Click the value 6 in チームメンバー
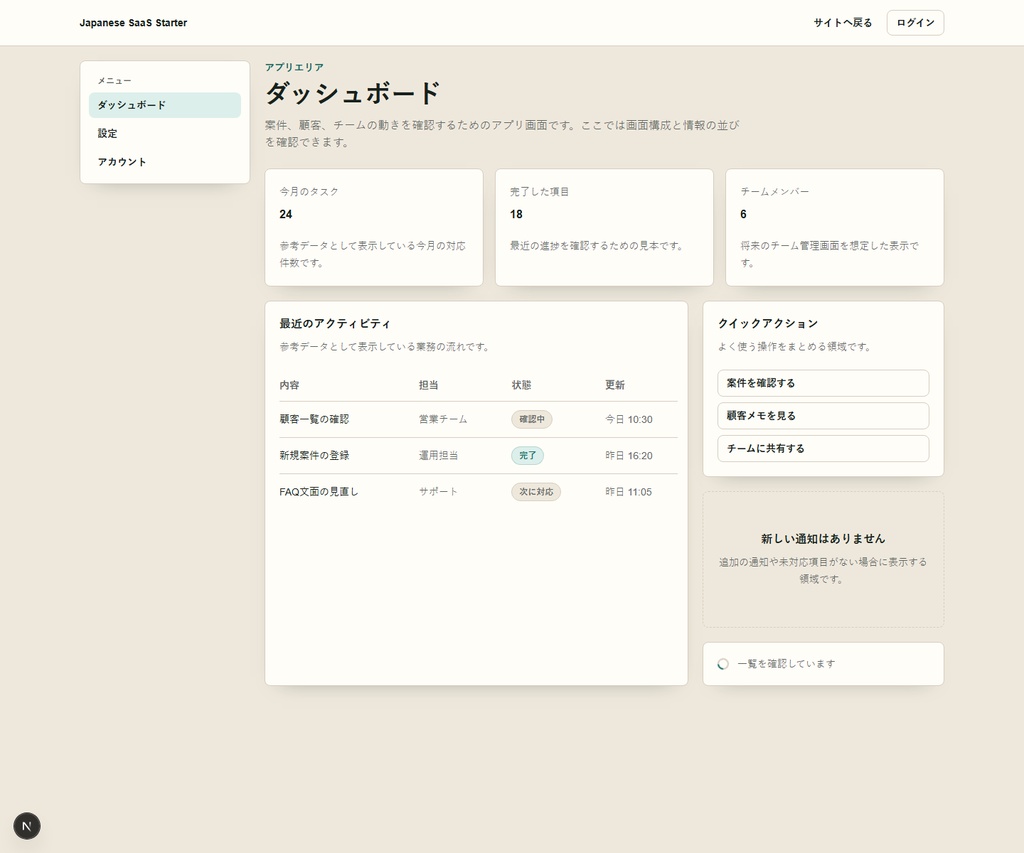The image size is (1024, 853). coord(743,214)
